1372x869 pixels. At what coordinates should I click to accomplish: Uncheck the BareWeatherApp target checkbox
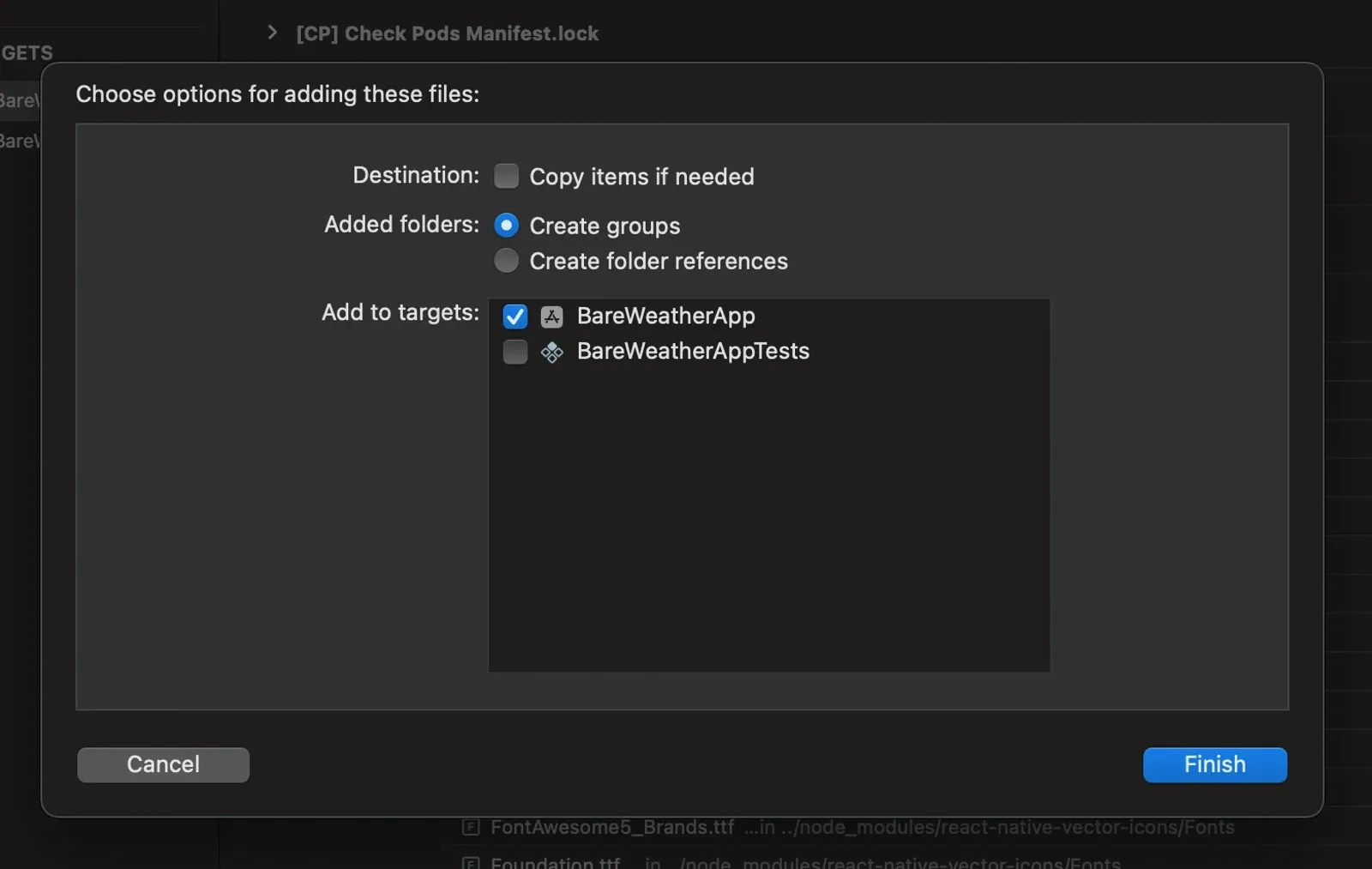(x=515, y=317)
